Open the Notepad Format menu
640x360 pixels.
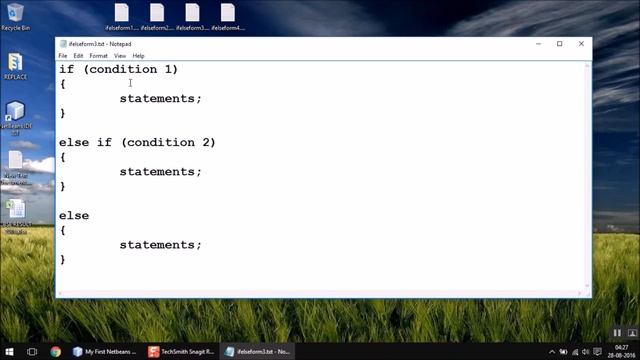click(x=98, y=56)
